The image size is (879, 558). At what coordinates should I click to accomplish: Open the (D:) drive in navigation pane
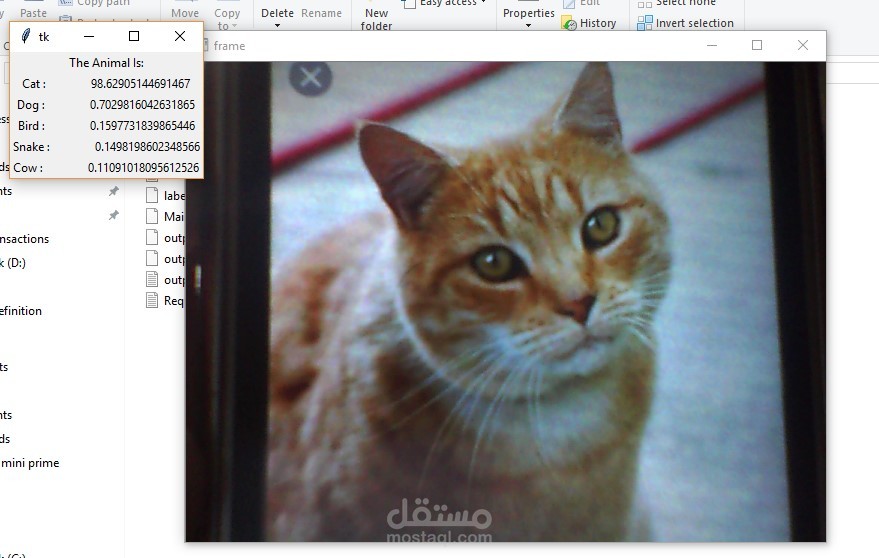[13, 262]
